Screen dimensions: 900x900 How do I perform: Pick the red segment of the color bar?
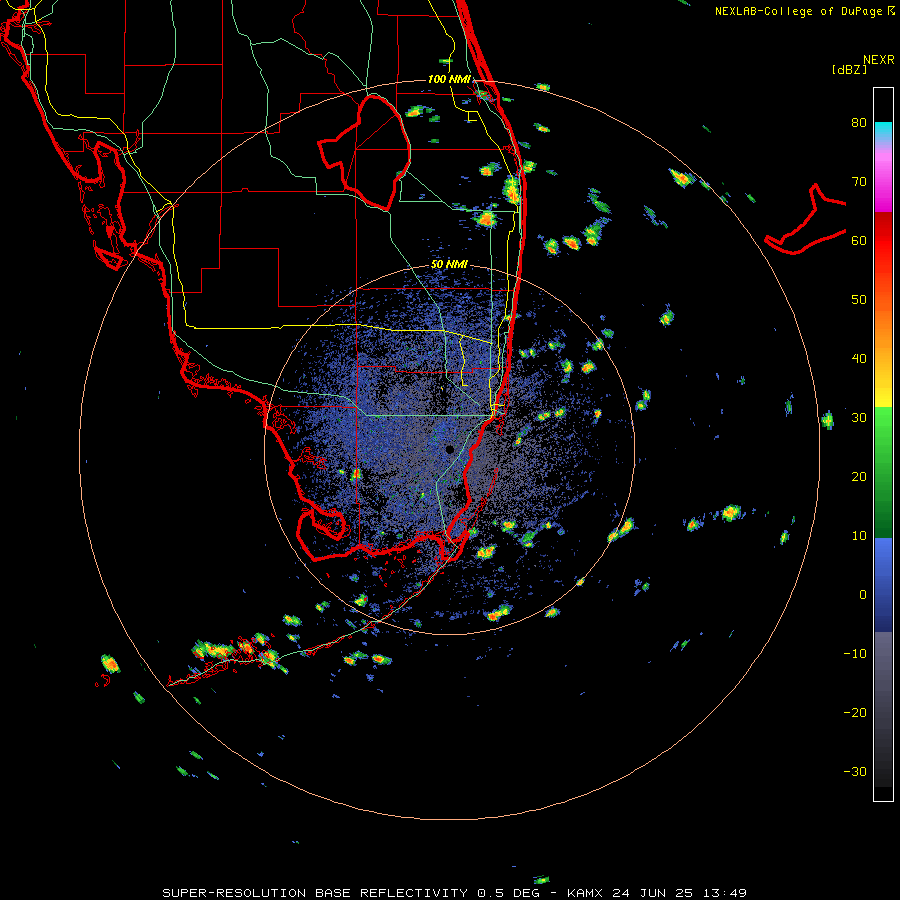pos(883,235)
